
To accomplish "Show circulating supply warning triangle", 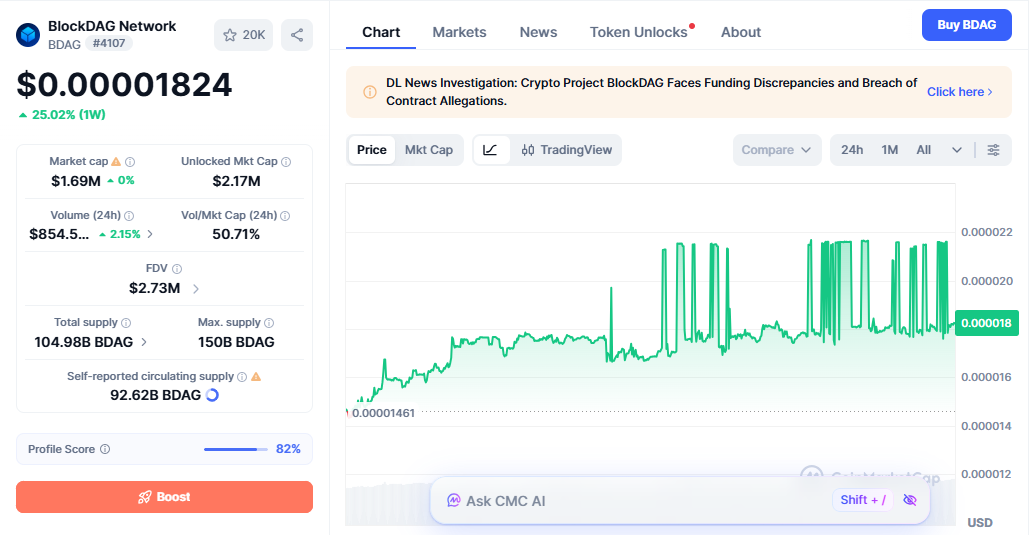I will coord(256,376).
